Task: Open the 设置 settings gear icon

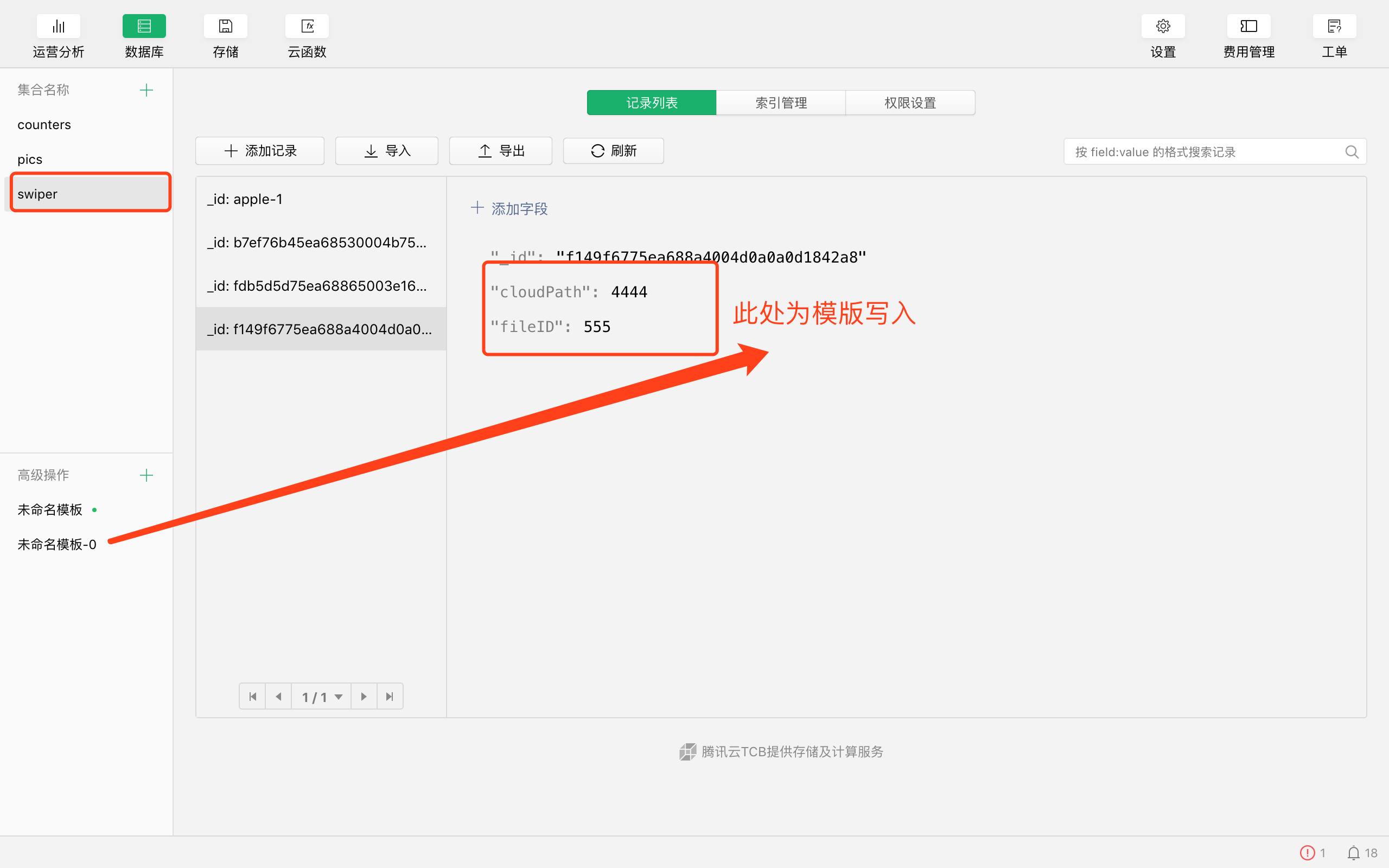Action: (x=1163, y=27)
